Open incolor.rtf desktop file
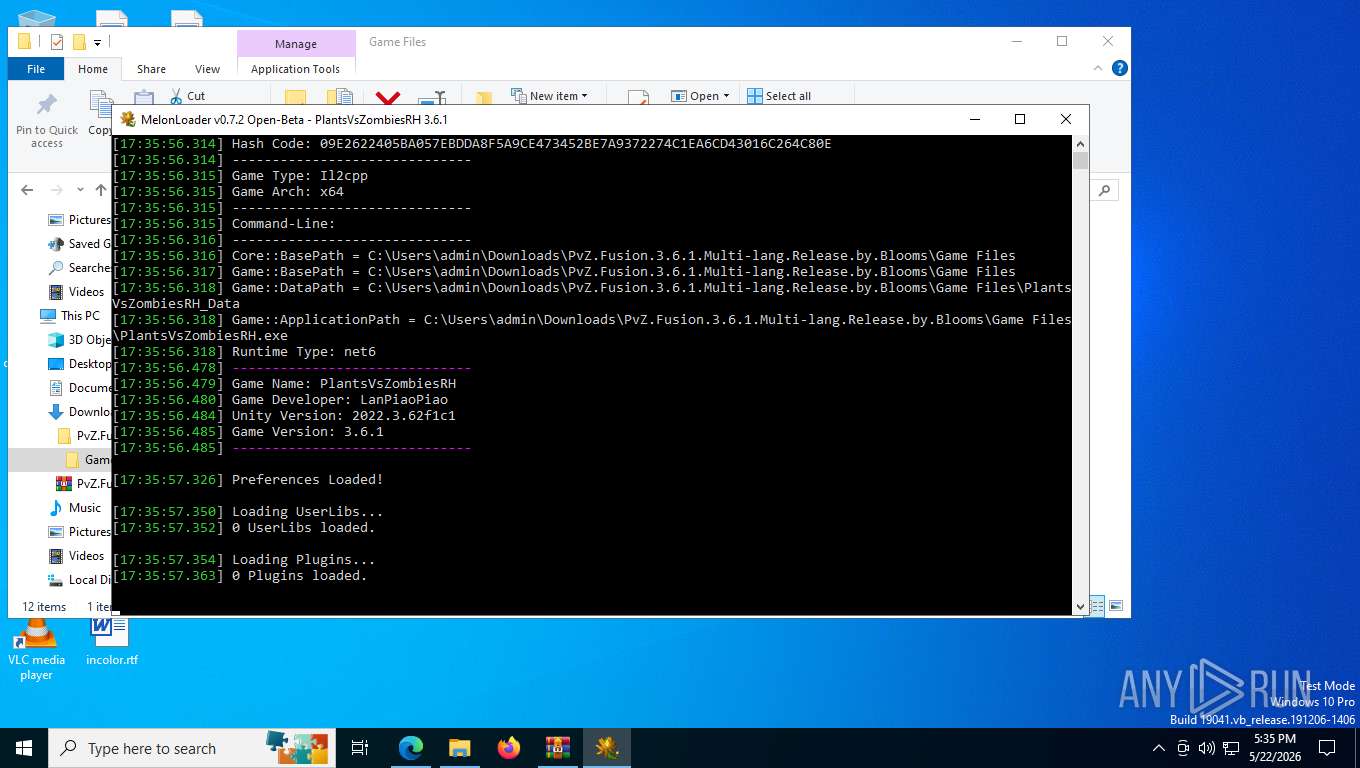 (x=111, y=642)
